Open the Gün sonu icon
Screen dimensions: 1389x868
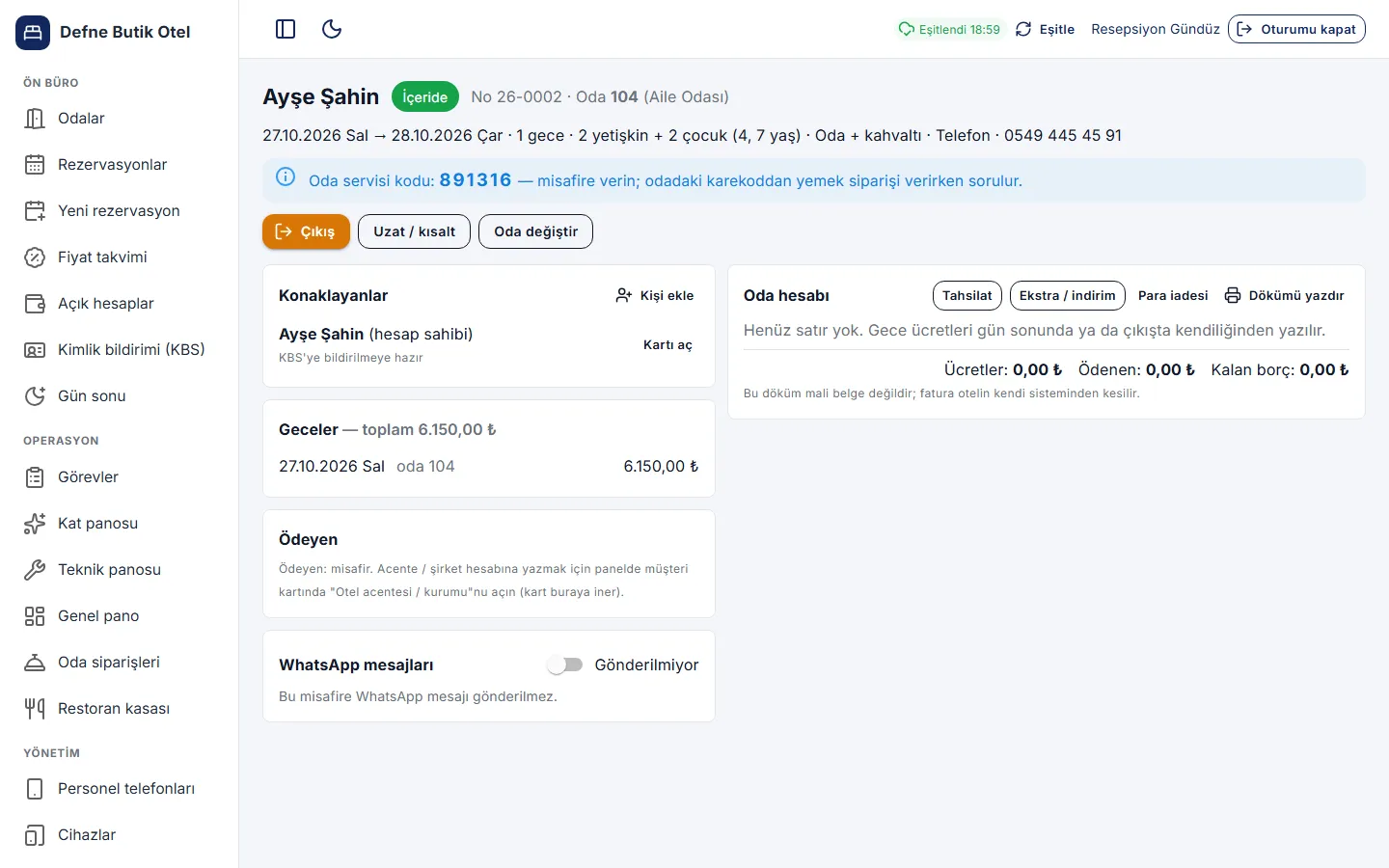pyautogui.click(x=35, y=396)
